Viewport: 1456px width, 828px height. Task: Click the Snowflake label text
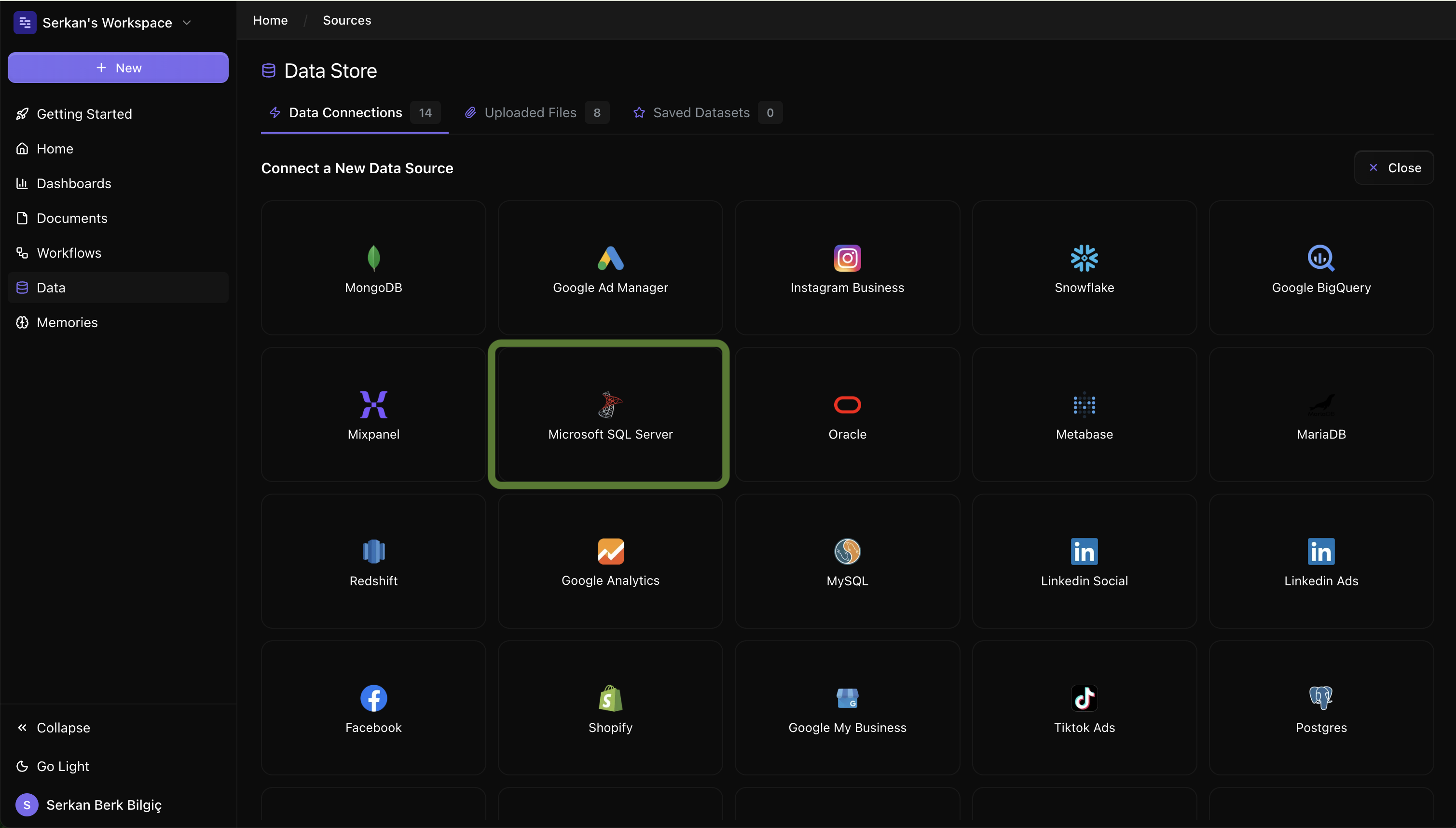tap(1084, 287)
